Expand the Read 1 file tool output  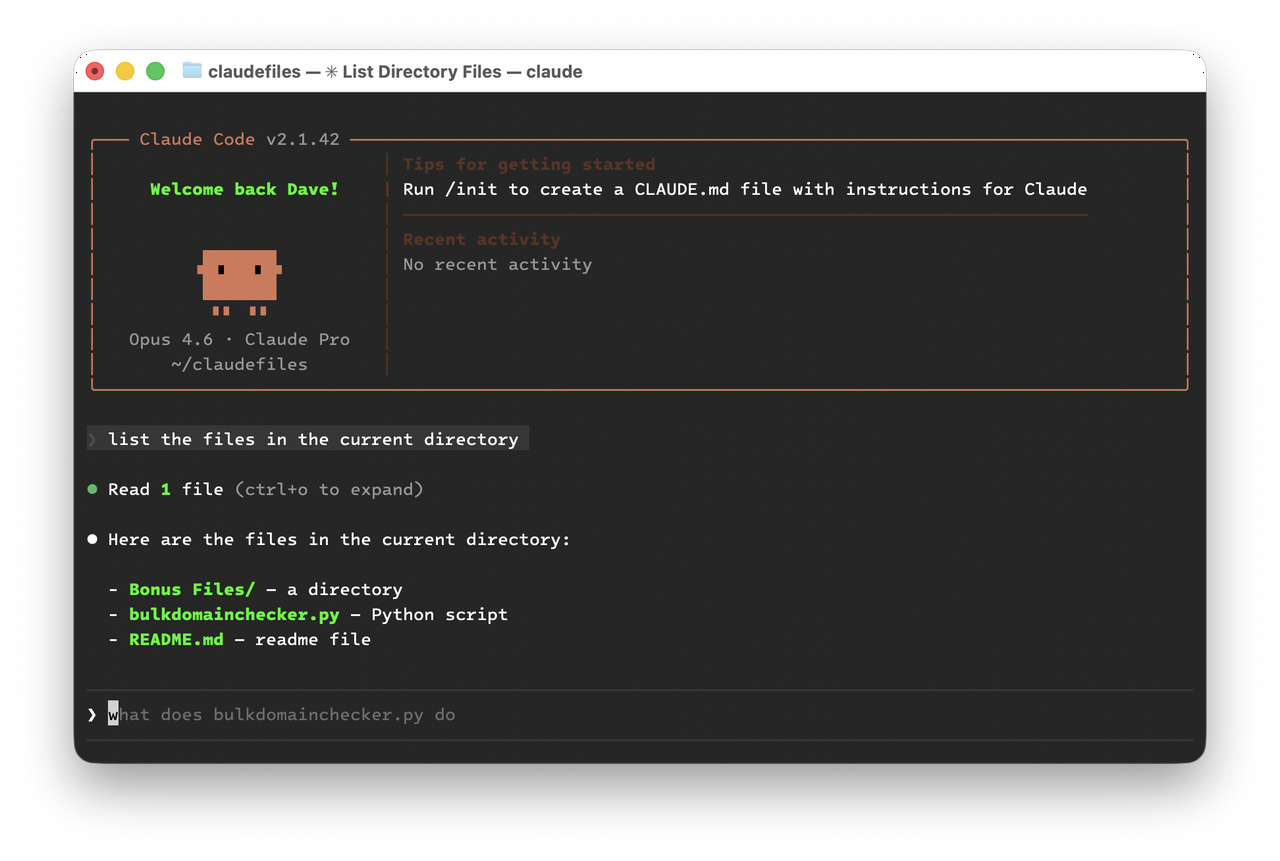(165, 489)
